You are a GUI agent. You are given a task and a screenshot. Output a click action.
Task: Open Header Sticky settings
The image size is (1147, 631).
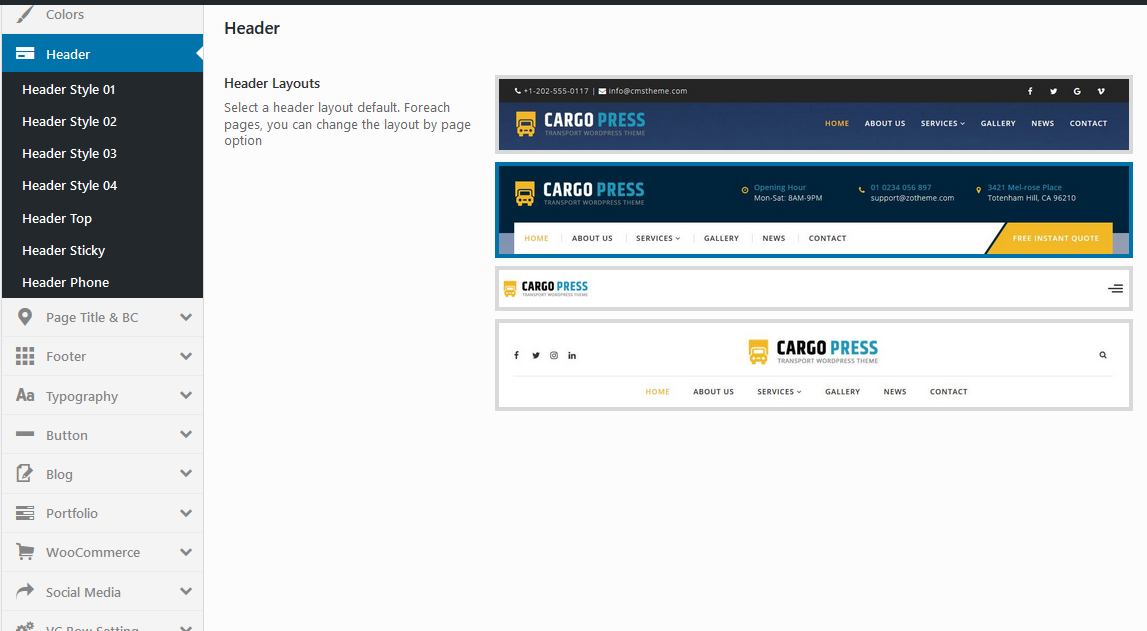click(63, 250)
